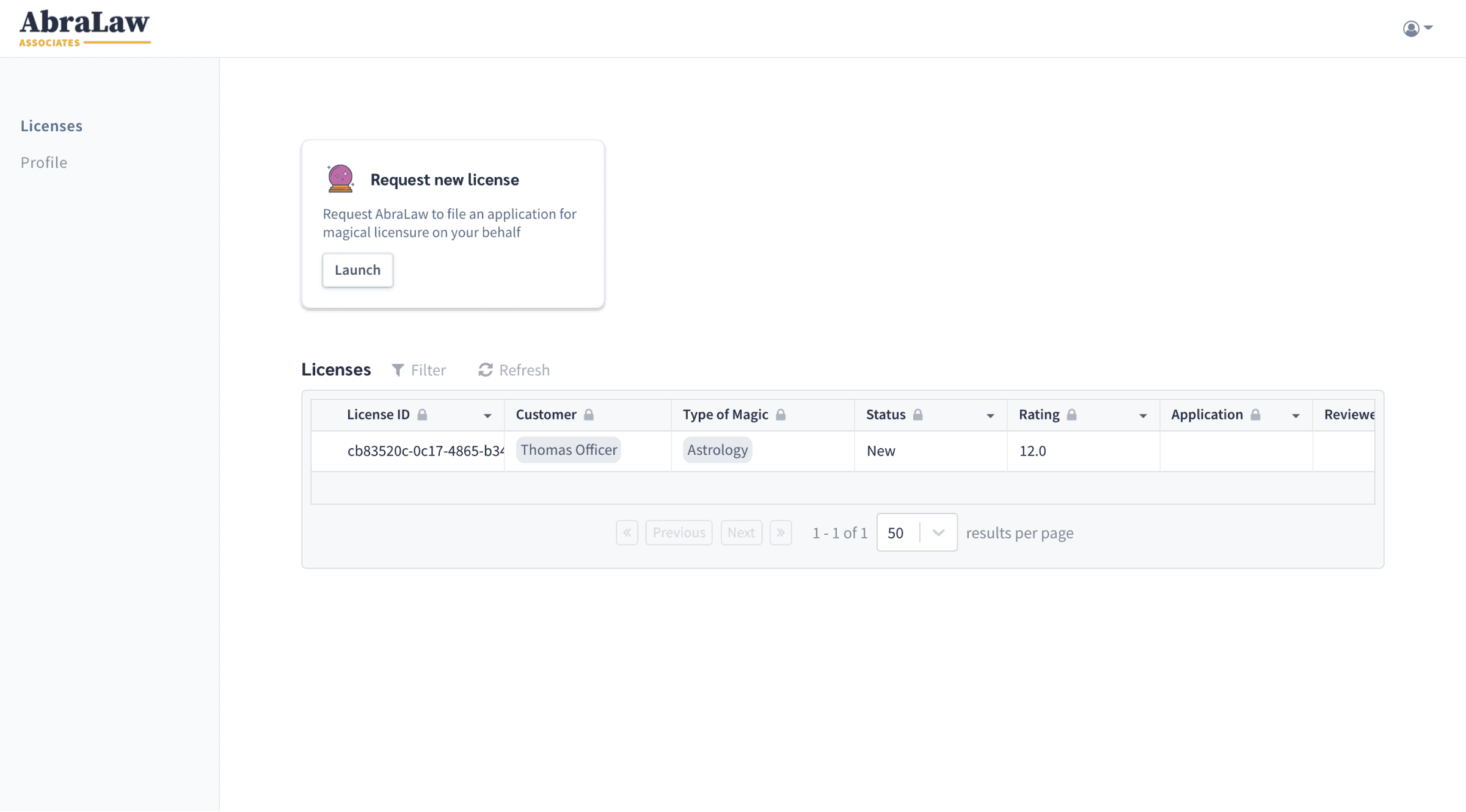Launch a new license request
The height and width of the screenshot is (812, 1466).
pos(357,270)
